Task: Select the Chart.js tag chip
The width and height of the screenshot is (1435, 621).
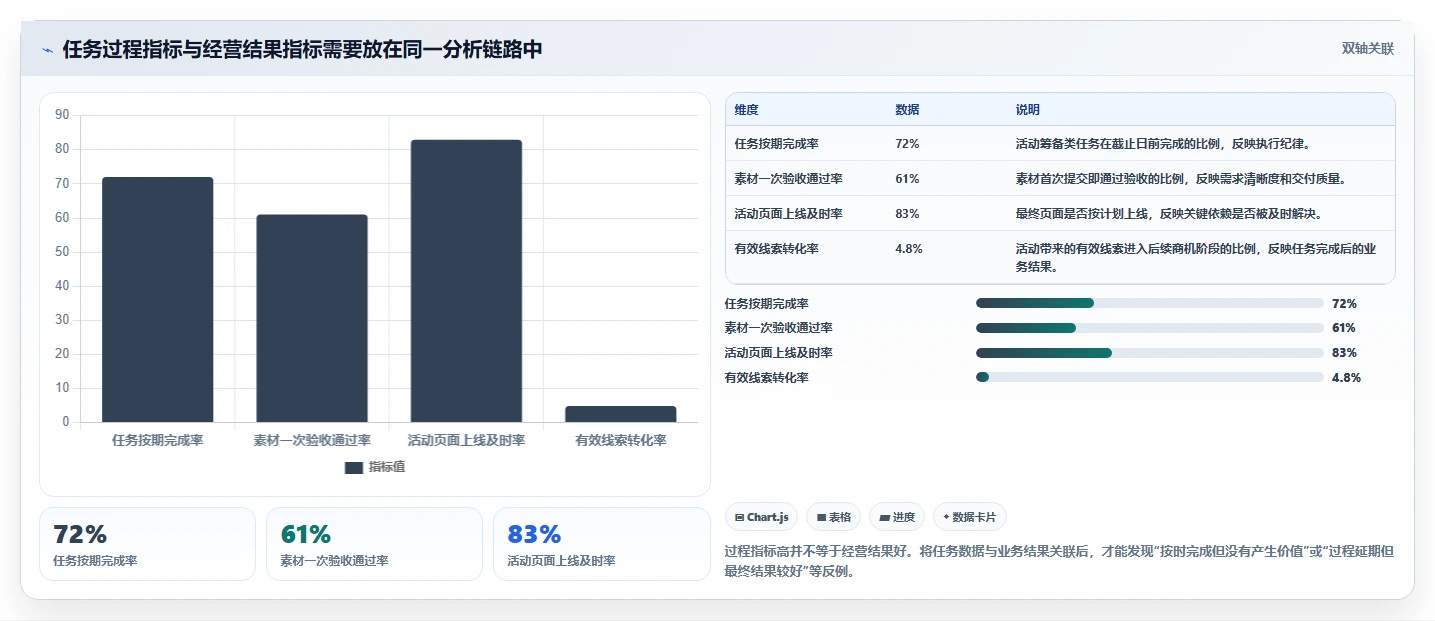Action: click(x=761, y=517)
